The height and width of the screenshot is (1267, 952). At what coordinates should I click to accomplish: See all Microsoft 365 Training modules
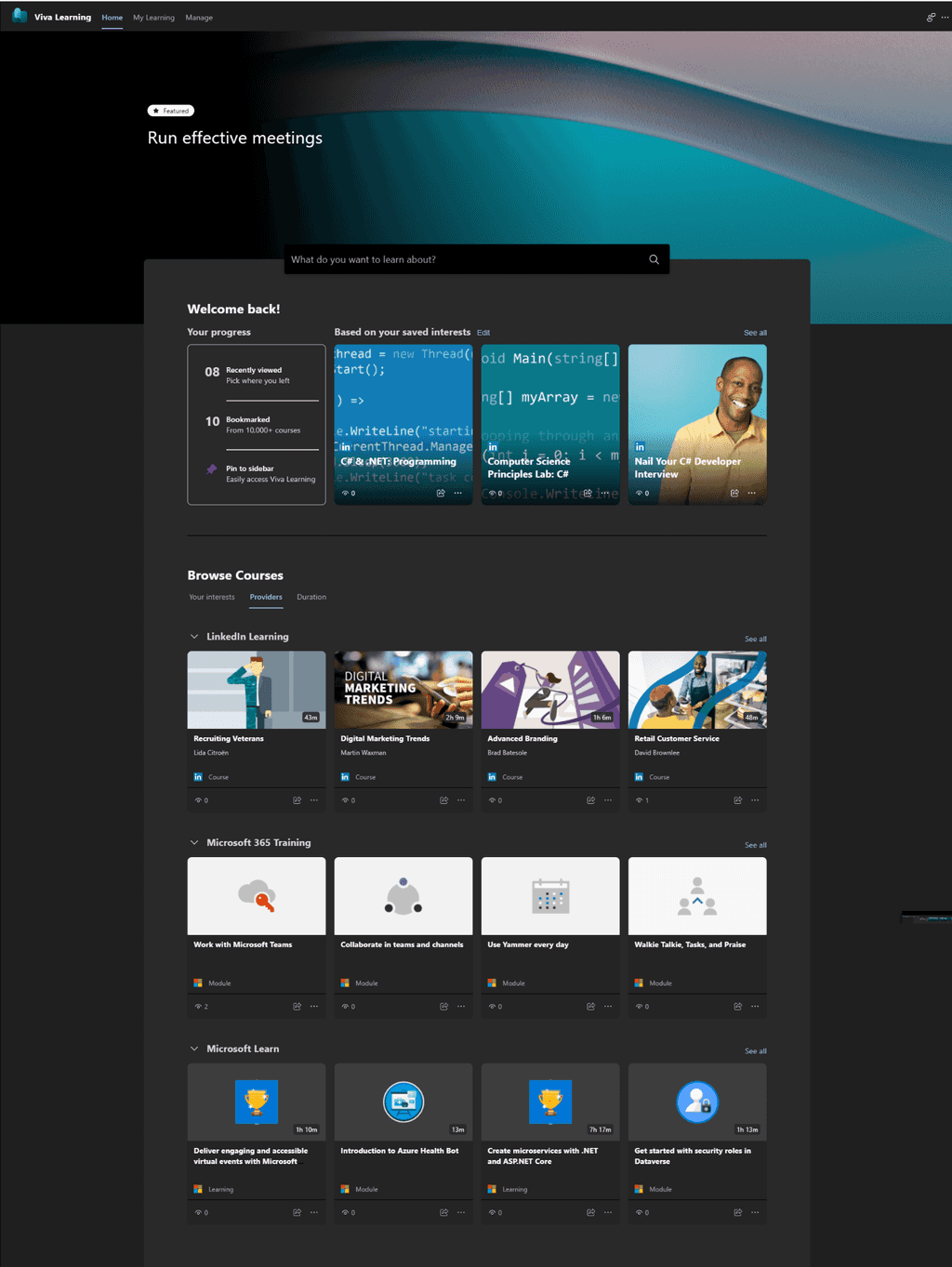[756, 846]
